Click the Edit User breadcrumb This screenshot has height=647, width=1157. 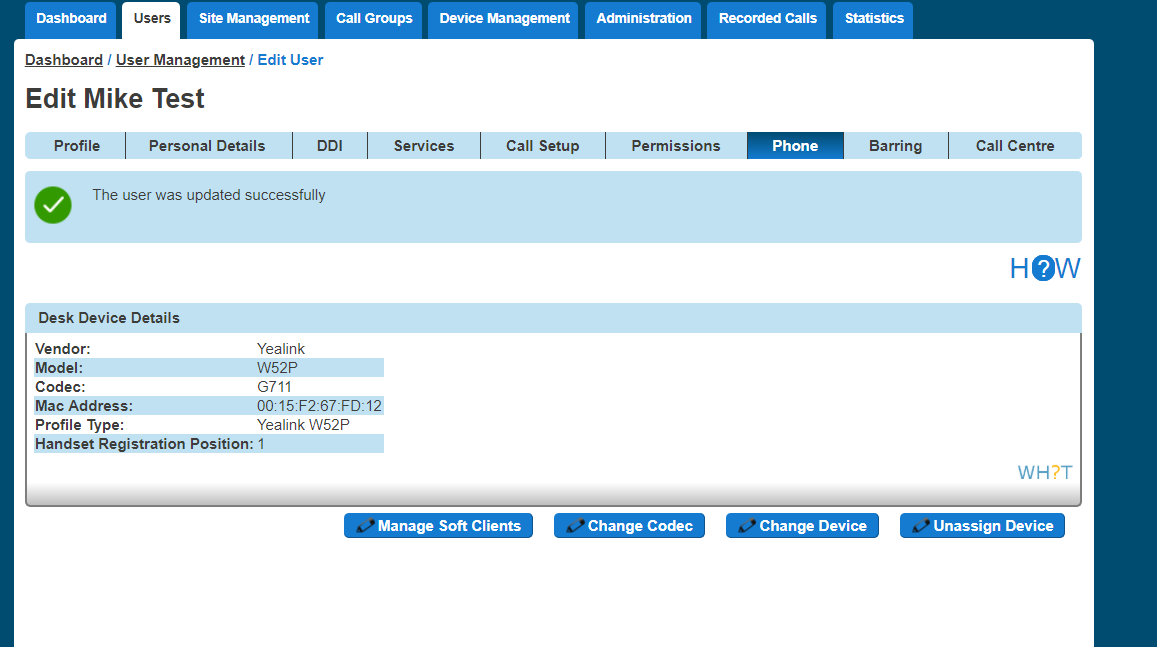[290, 60]
